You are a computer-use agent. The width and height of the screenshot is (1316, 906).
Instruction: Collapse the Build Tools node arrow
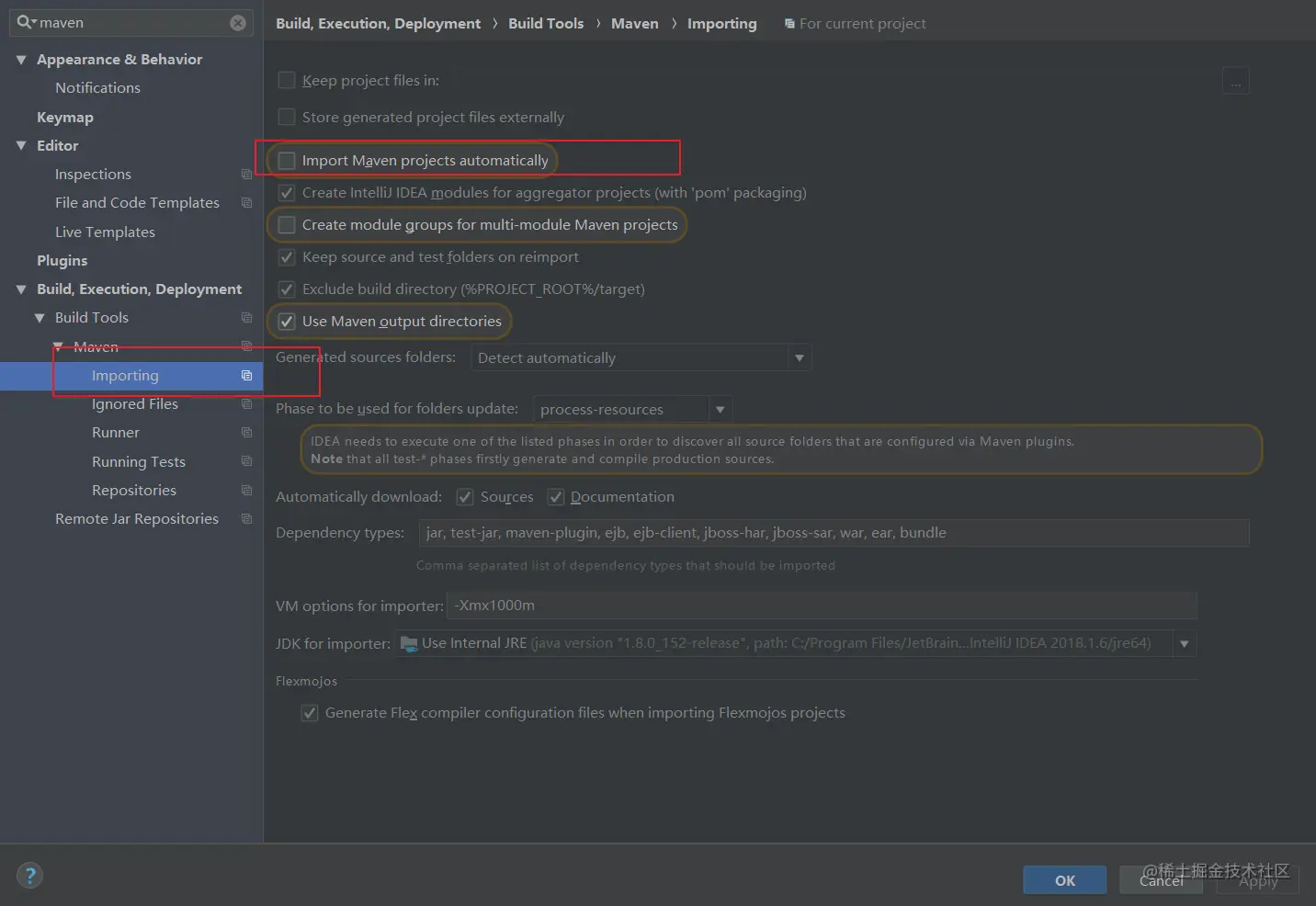coord(40,318)
